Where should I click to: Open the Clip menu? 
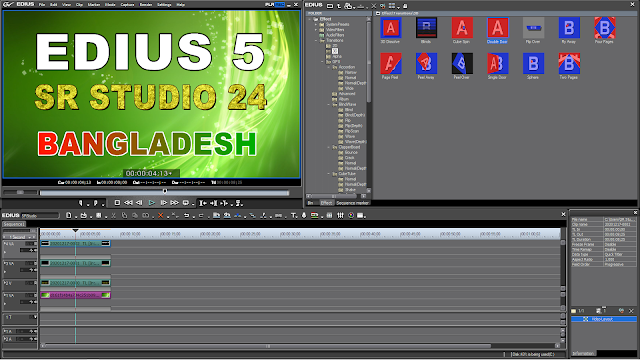(x=79, y=4)
